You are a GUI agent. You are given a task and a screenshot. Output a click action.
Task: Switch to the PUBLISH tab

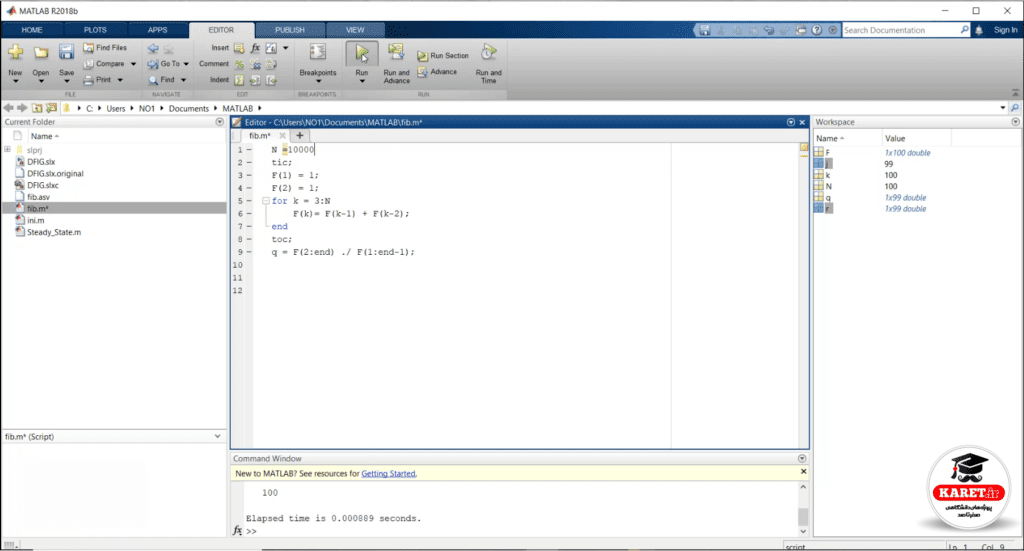coord(290,30)
